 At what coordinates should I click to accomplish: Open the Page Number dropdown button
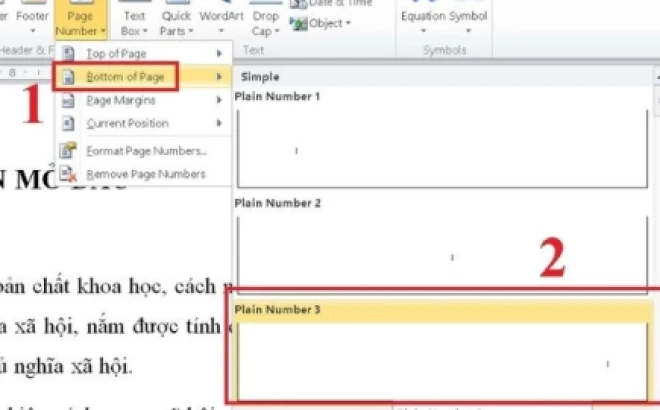[x=80, y=19]
